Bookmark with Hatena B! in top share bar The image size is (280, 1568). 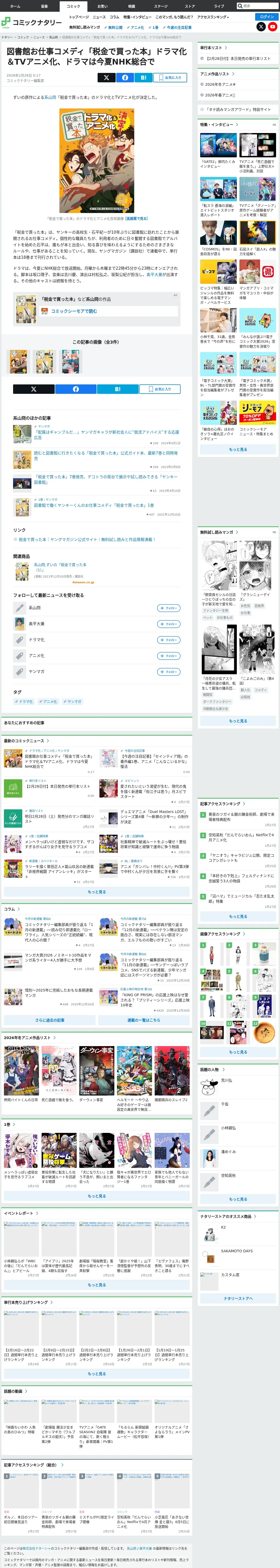point(143,77)
